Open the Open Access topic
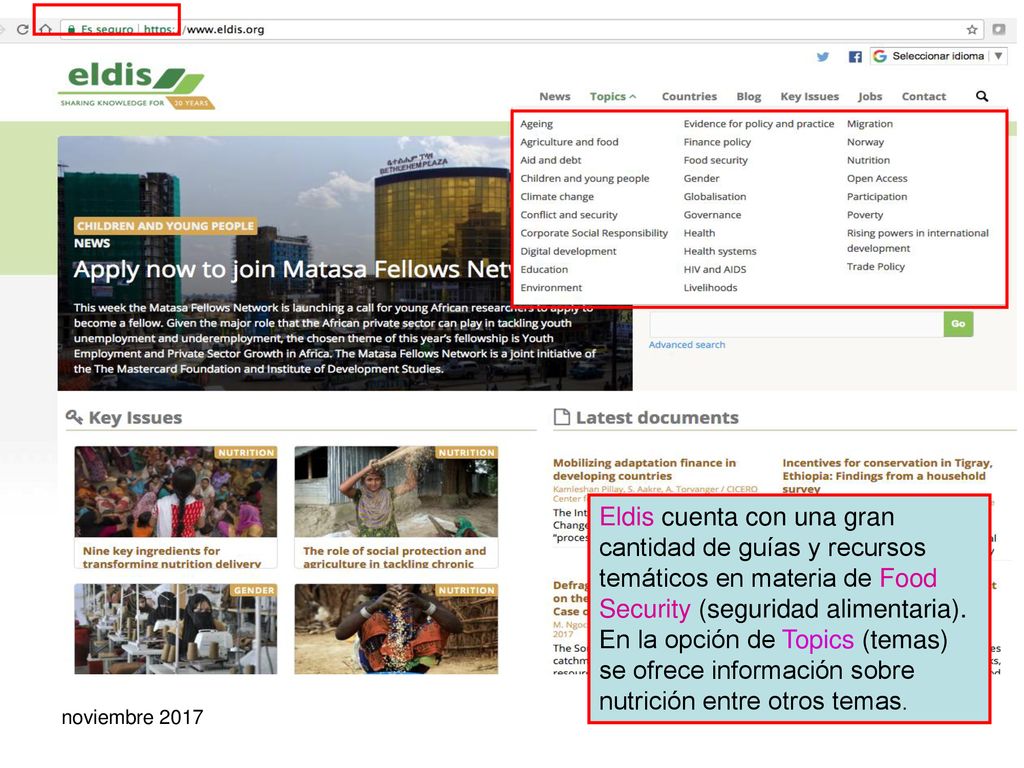This screenshot has width=1024, height=768. [x=877, y=179]
